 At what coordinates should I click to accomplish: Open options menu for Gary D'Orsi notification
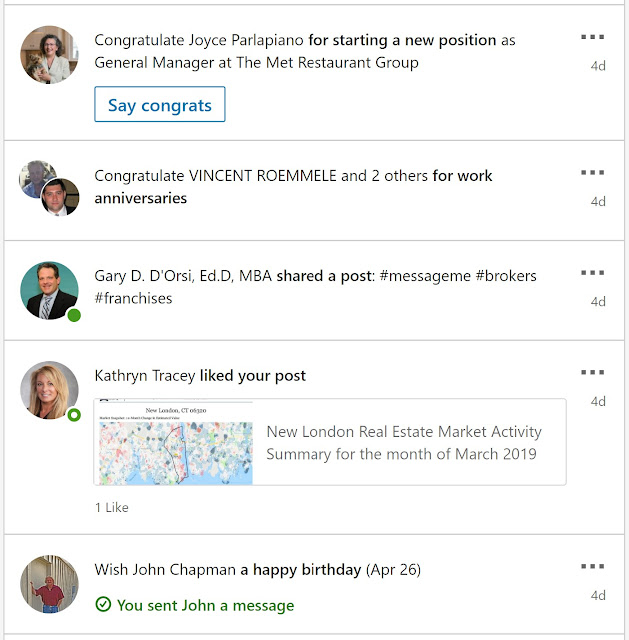coord(592,273)
